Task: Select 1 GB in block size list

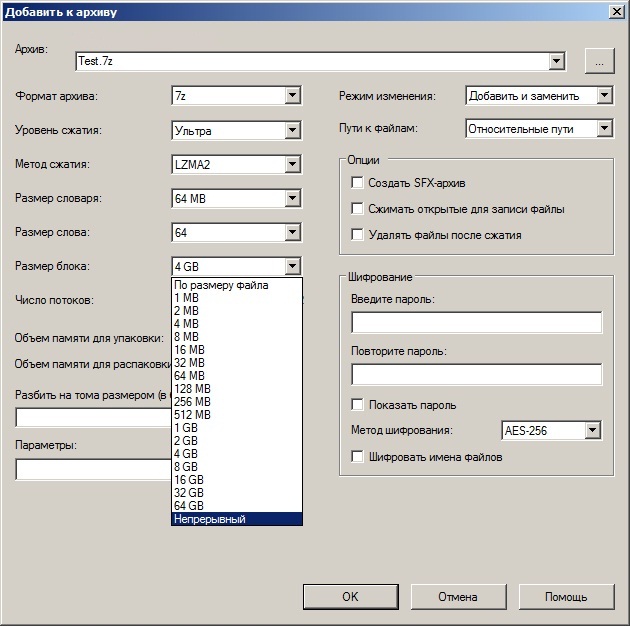Action: [x=237, y=428]
